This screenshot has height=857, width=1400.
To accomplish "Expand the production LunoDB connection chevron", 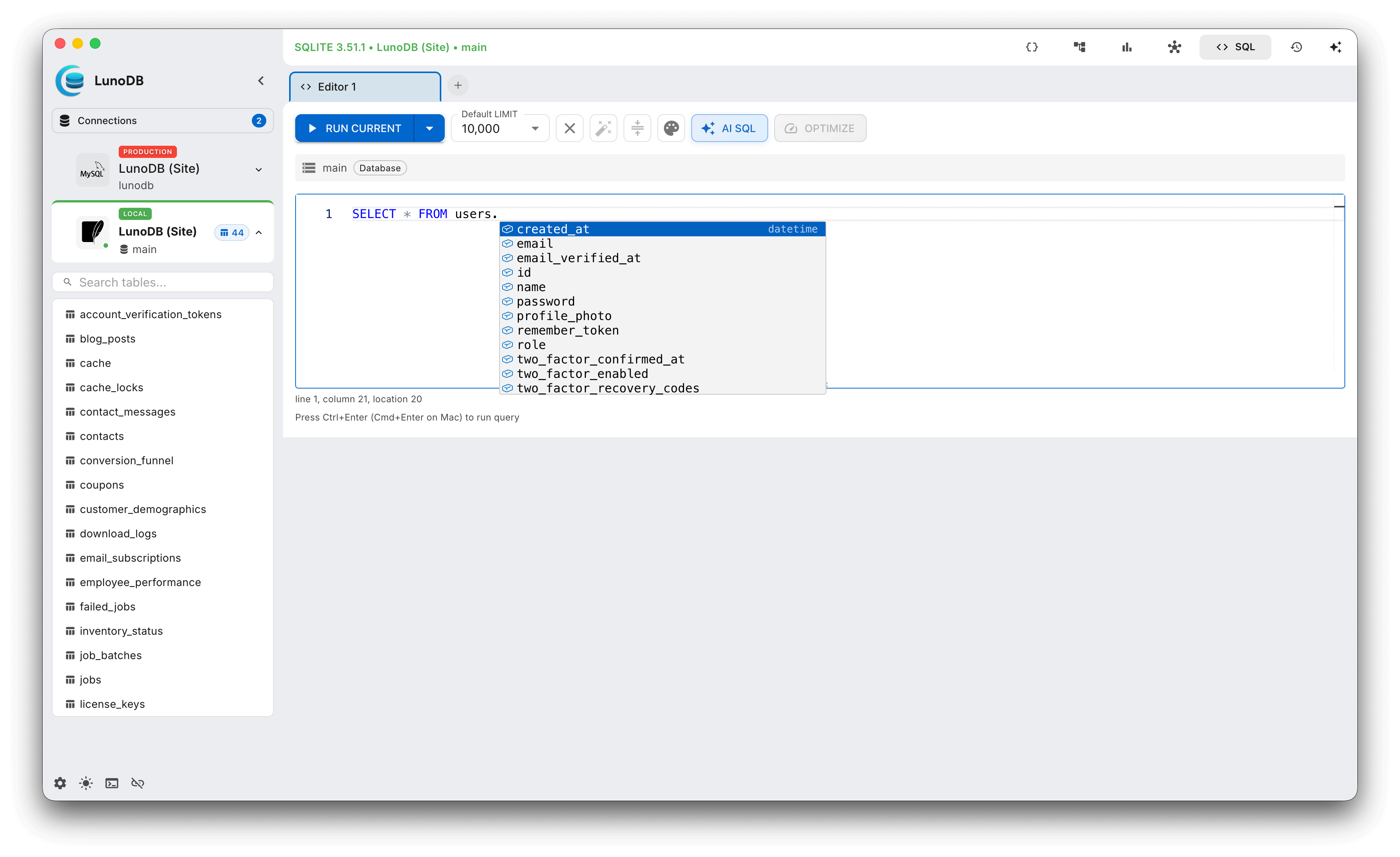I will point(259,169).
